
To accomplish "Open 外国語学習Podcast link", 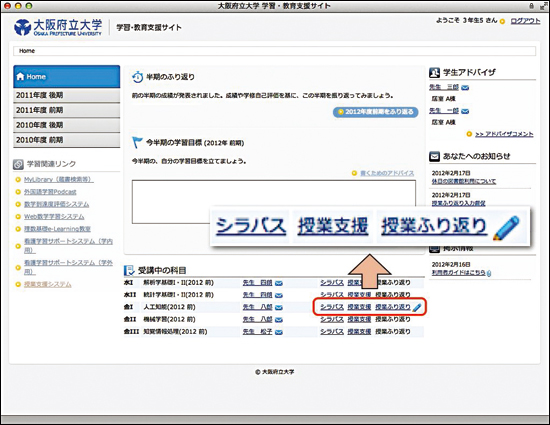I will pos(50,192).
